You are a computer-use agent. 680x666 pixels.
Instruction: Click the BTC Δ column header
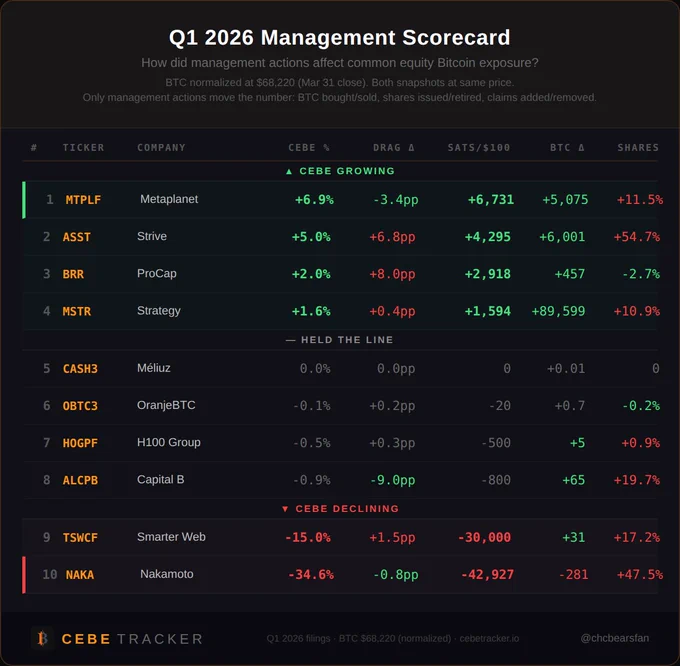[567, 147]
